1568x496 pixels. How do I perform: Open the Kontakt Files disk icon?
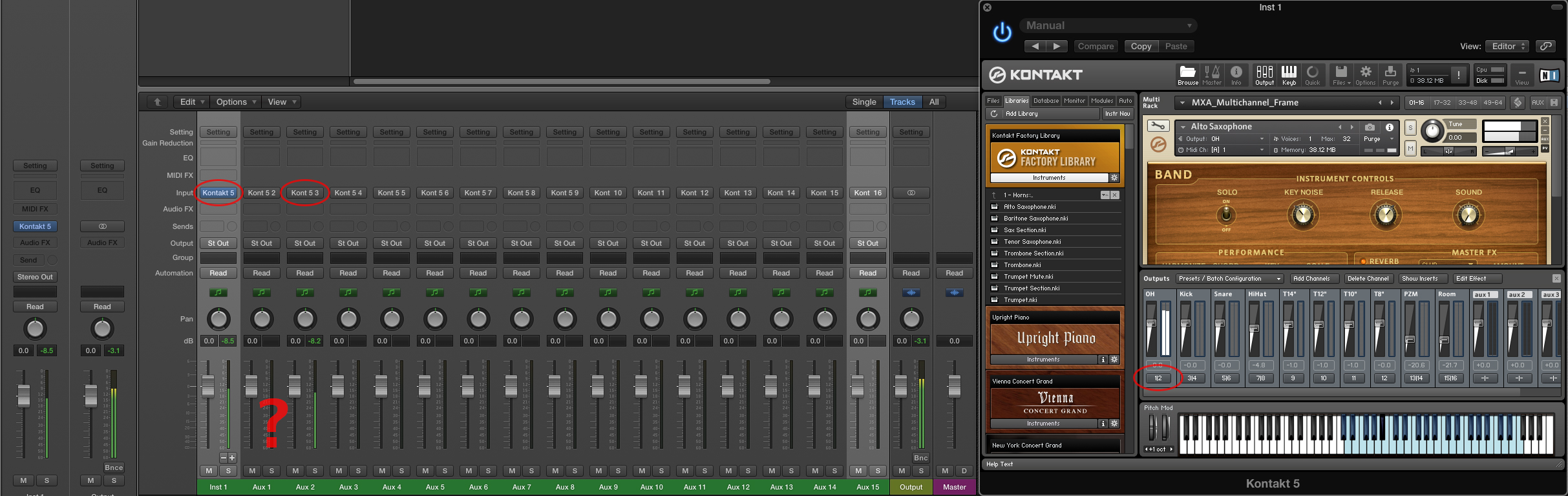pyautogui.click(x=1341, y=75)
